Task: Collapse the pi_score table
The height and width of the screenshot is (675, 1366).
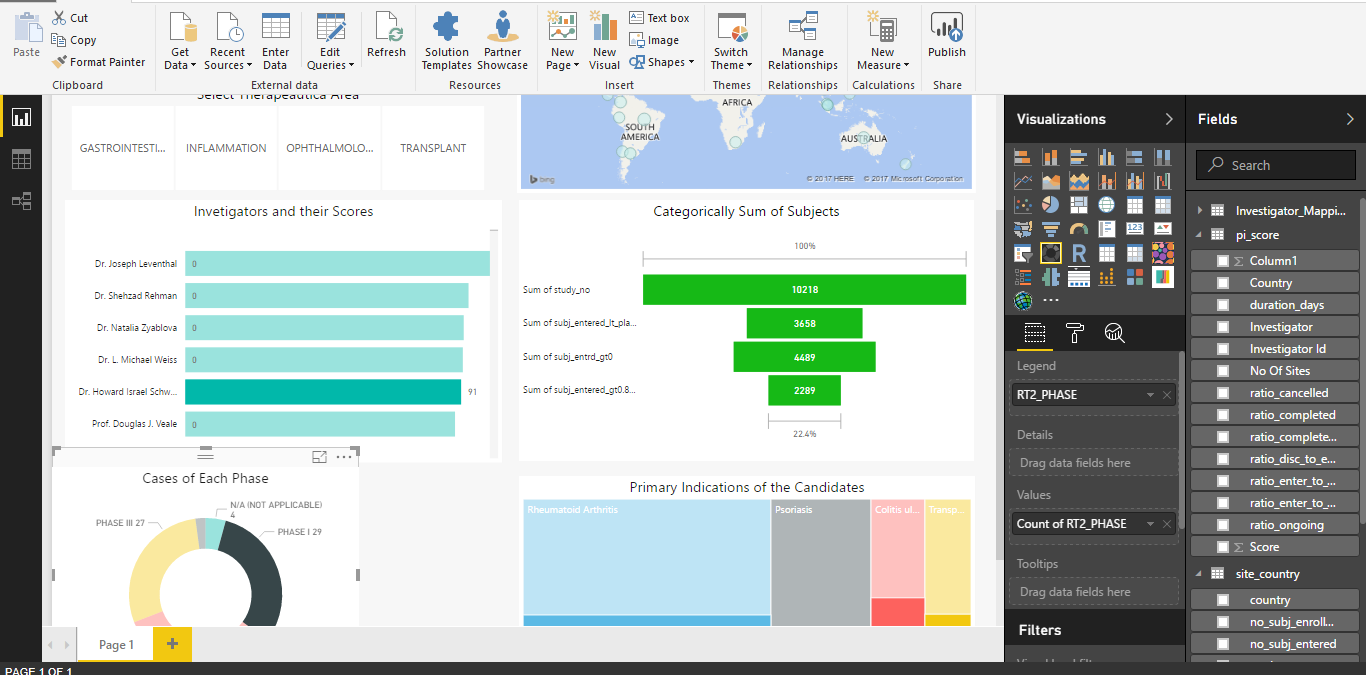Action: [1200, 235]
